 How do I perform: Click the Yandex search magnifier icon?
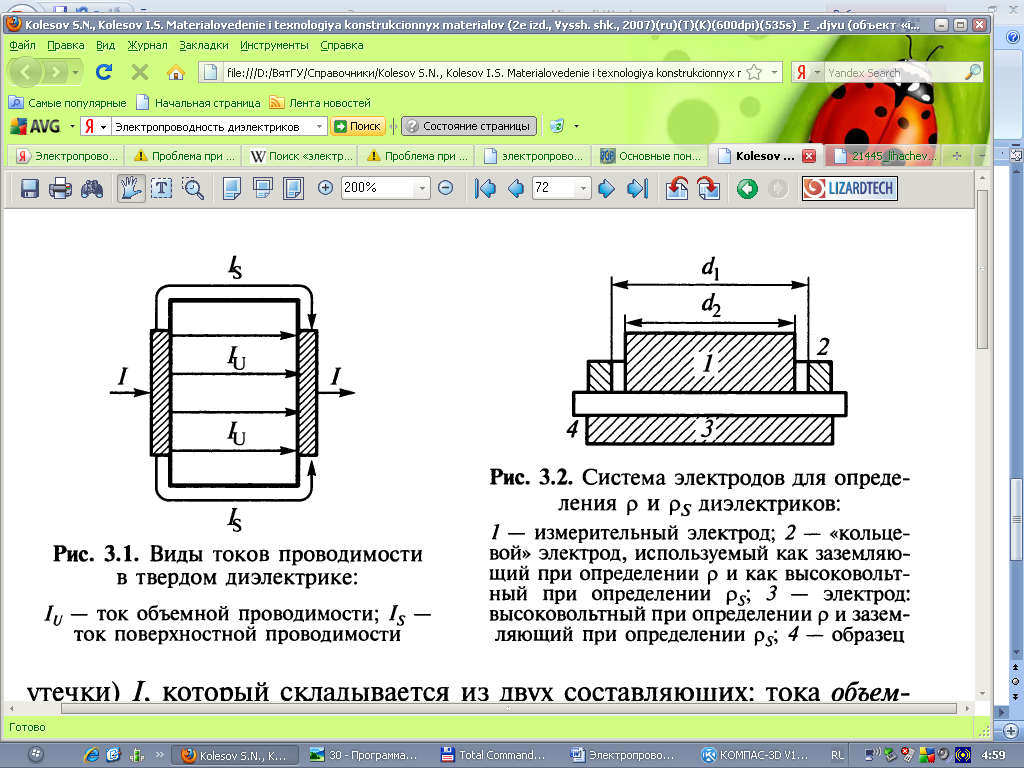click(x=972, y=72)
